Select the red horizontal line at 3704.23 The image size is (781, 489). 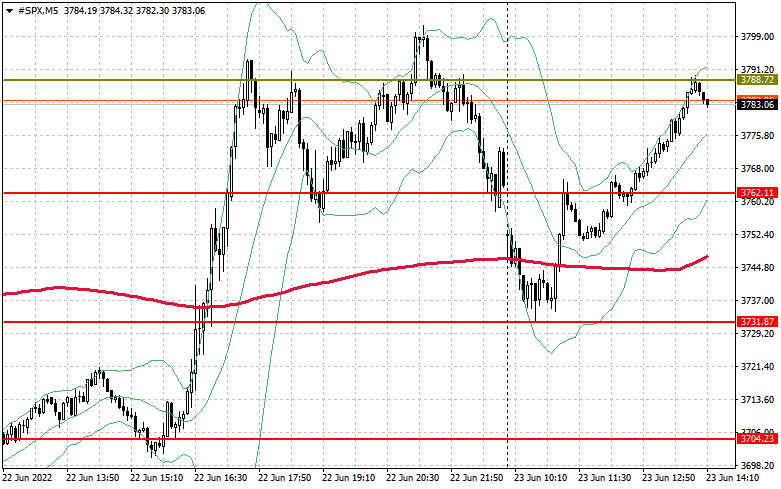tap(369, 439)
